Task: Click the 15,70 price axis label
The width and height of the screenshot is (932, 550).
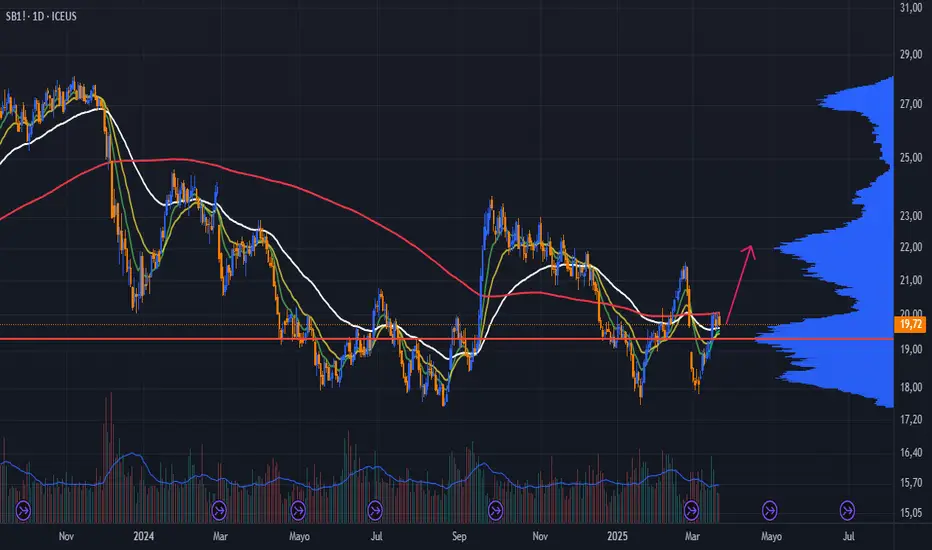Action: 911,482
